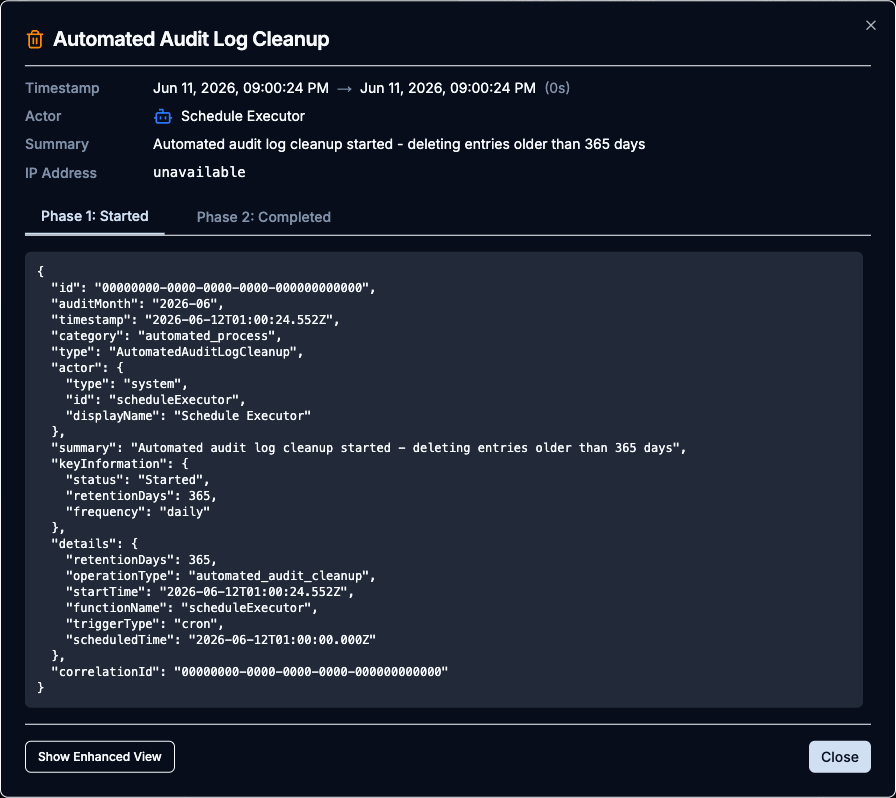Click the "id": "scheduleExecutor" JSON line

[x=155, y=400]
